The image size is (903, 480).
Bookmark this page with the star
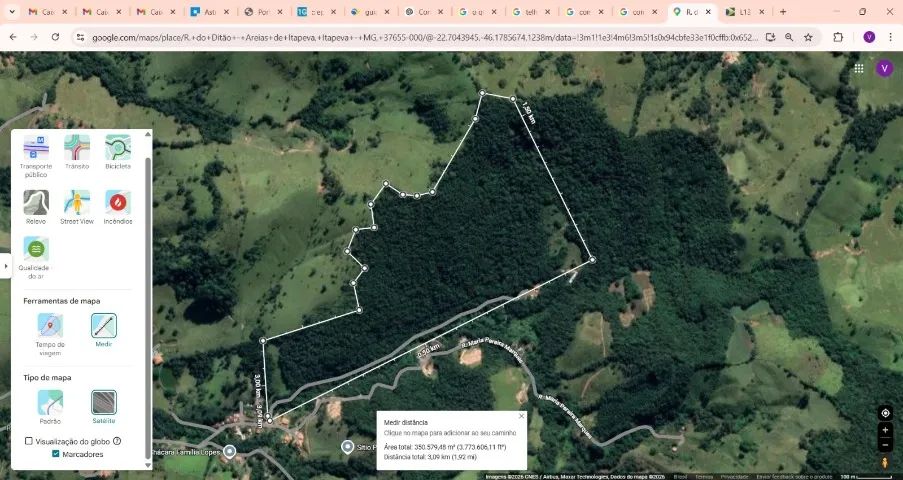point(808,37)
